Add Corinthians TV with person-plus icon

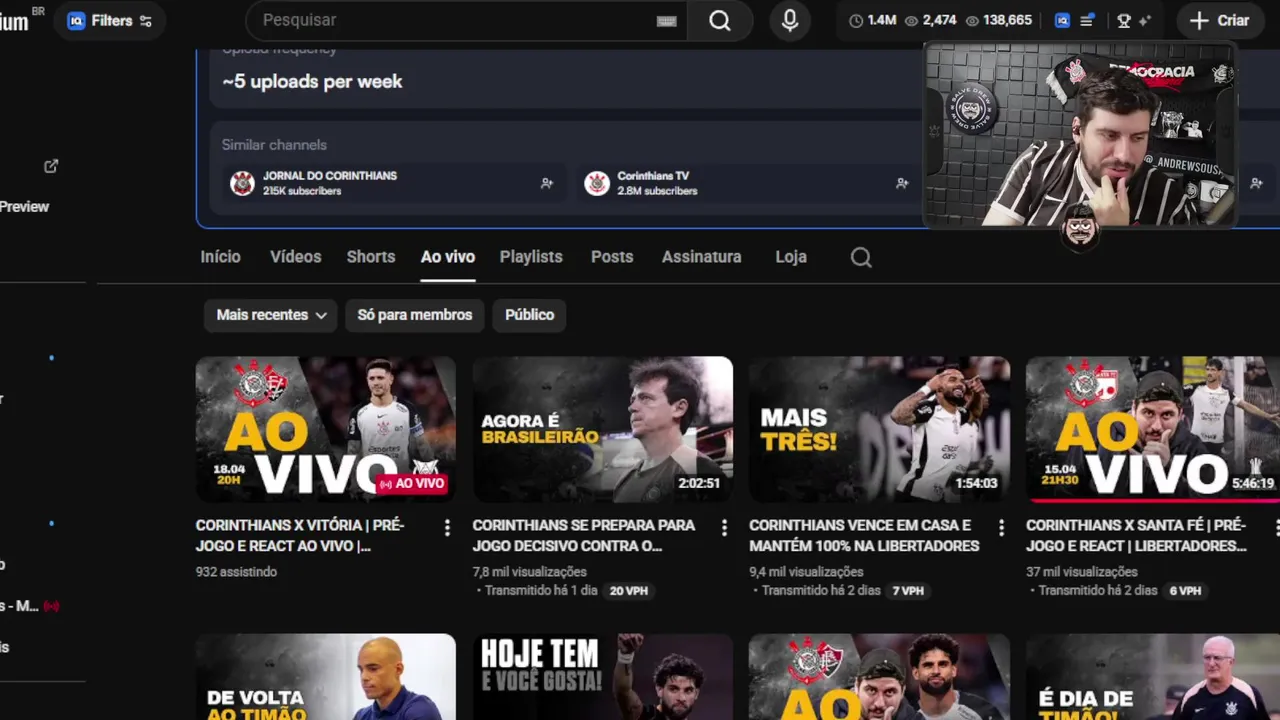tap(902, 183)
